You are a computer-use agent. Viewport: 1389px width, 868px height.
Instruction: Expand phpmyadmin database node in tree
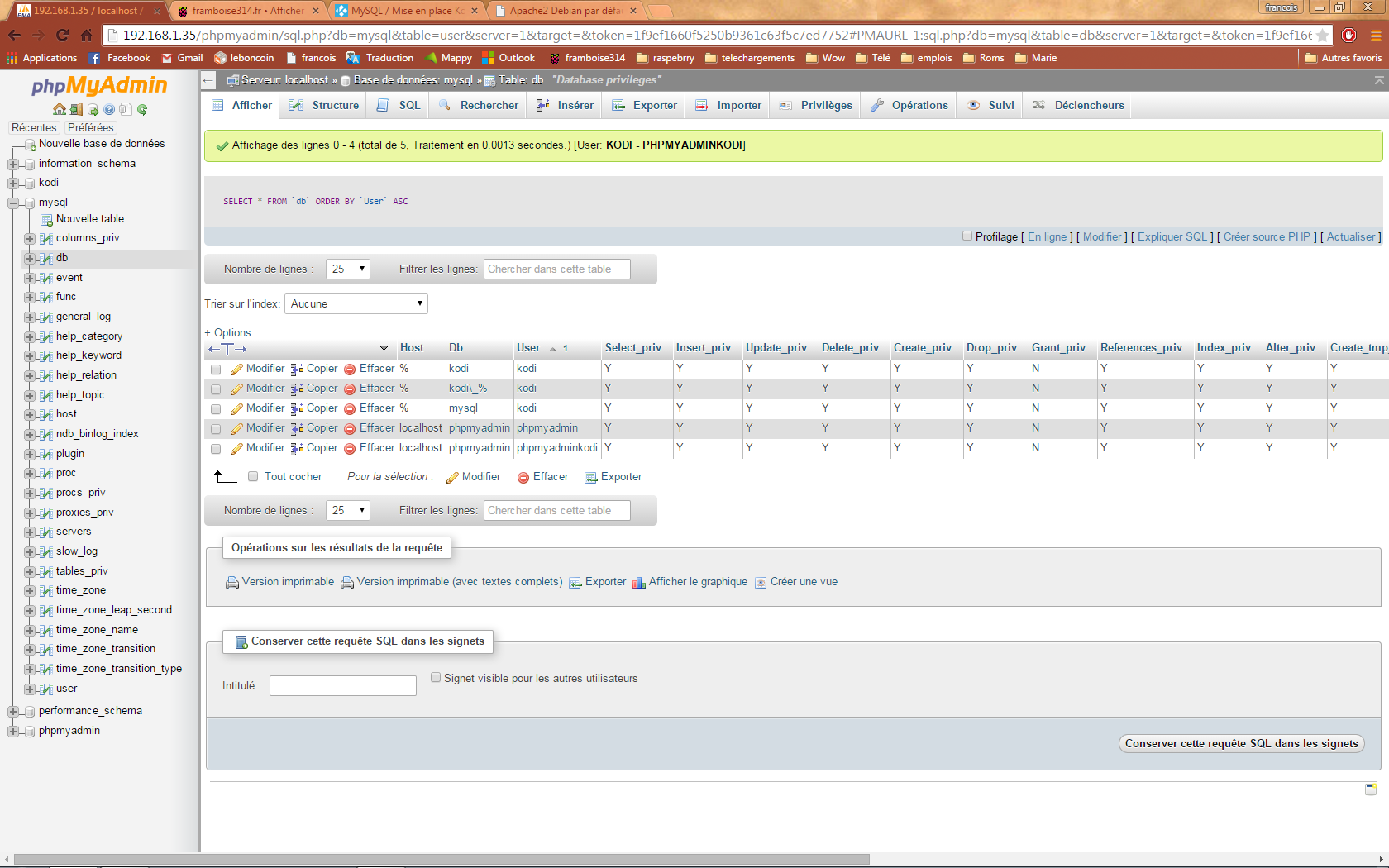point(13,731)
